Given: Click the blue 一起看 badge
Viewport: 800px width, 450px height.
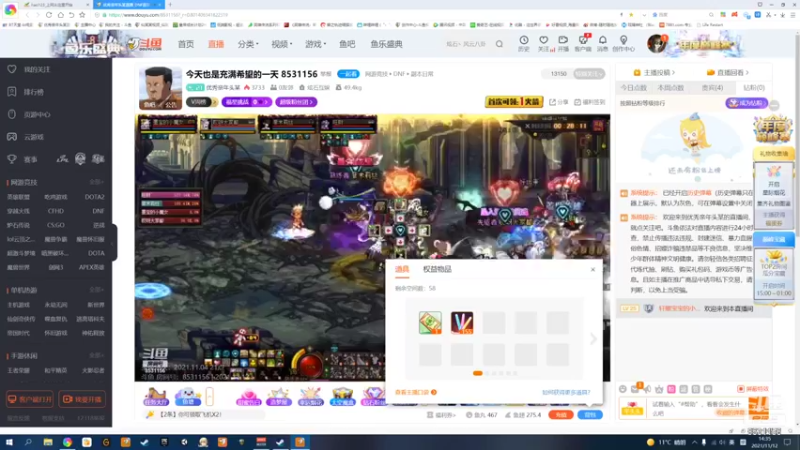Looking at the screenshot, I should (348, 74).
